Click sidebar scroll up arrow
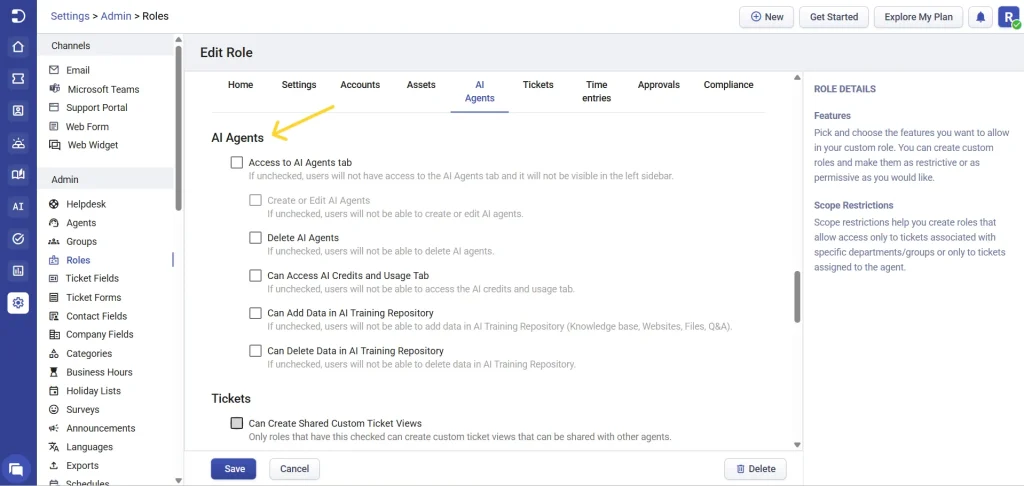 coord(179,40)
